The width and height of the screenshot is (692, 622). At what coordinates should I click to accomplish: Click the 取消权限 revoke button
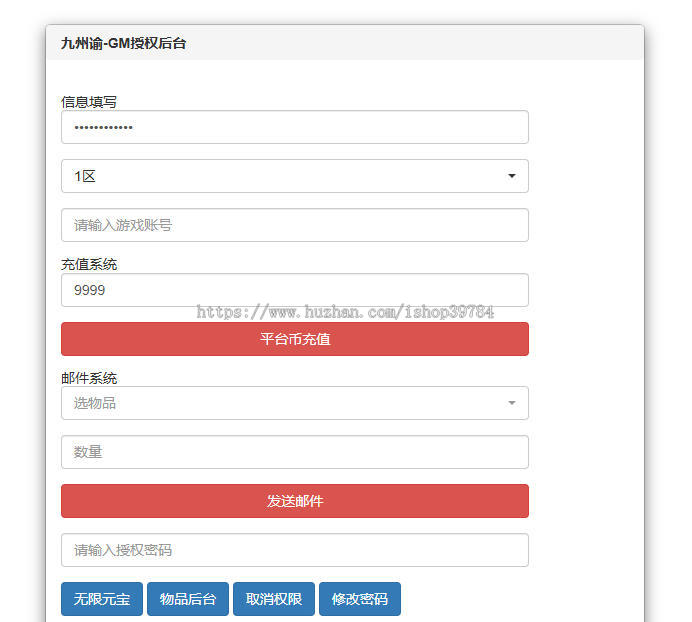[x=274, y=599]
